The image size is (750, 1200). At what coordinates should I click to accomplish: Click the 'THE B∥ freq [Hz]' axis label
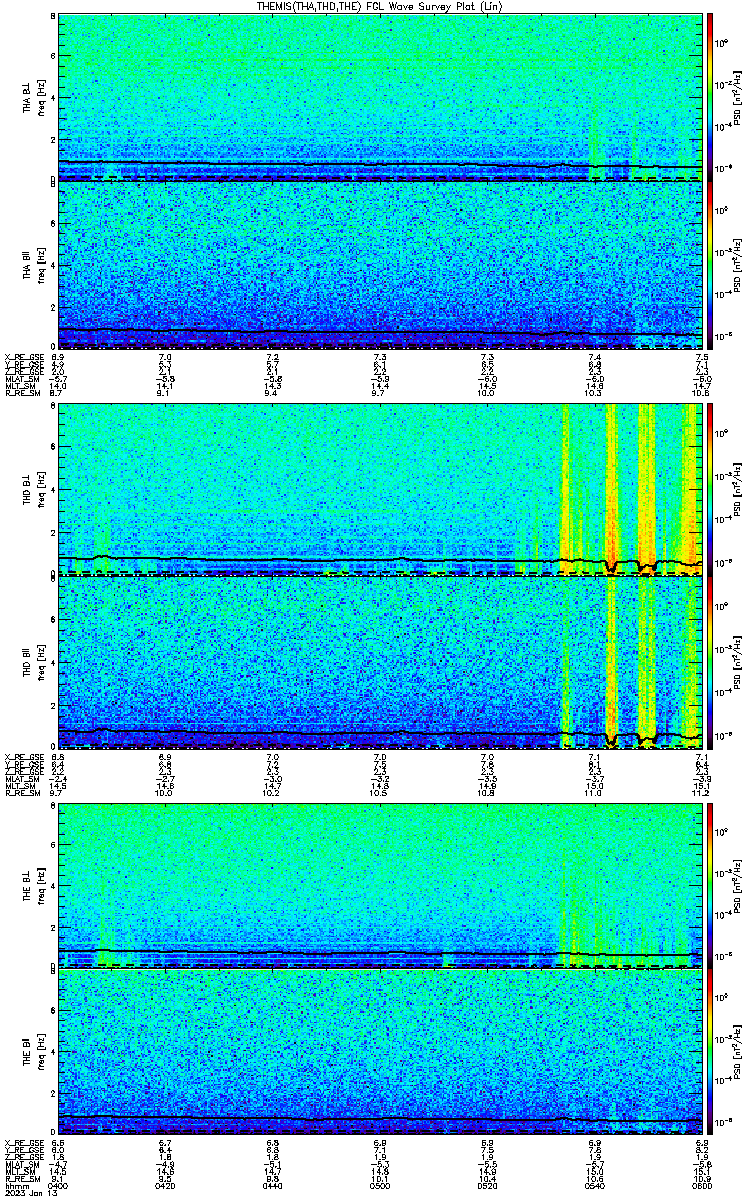(34, 1053)
